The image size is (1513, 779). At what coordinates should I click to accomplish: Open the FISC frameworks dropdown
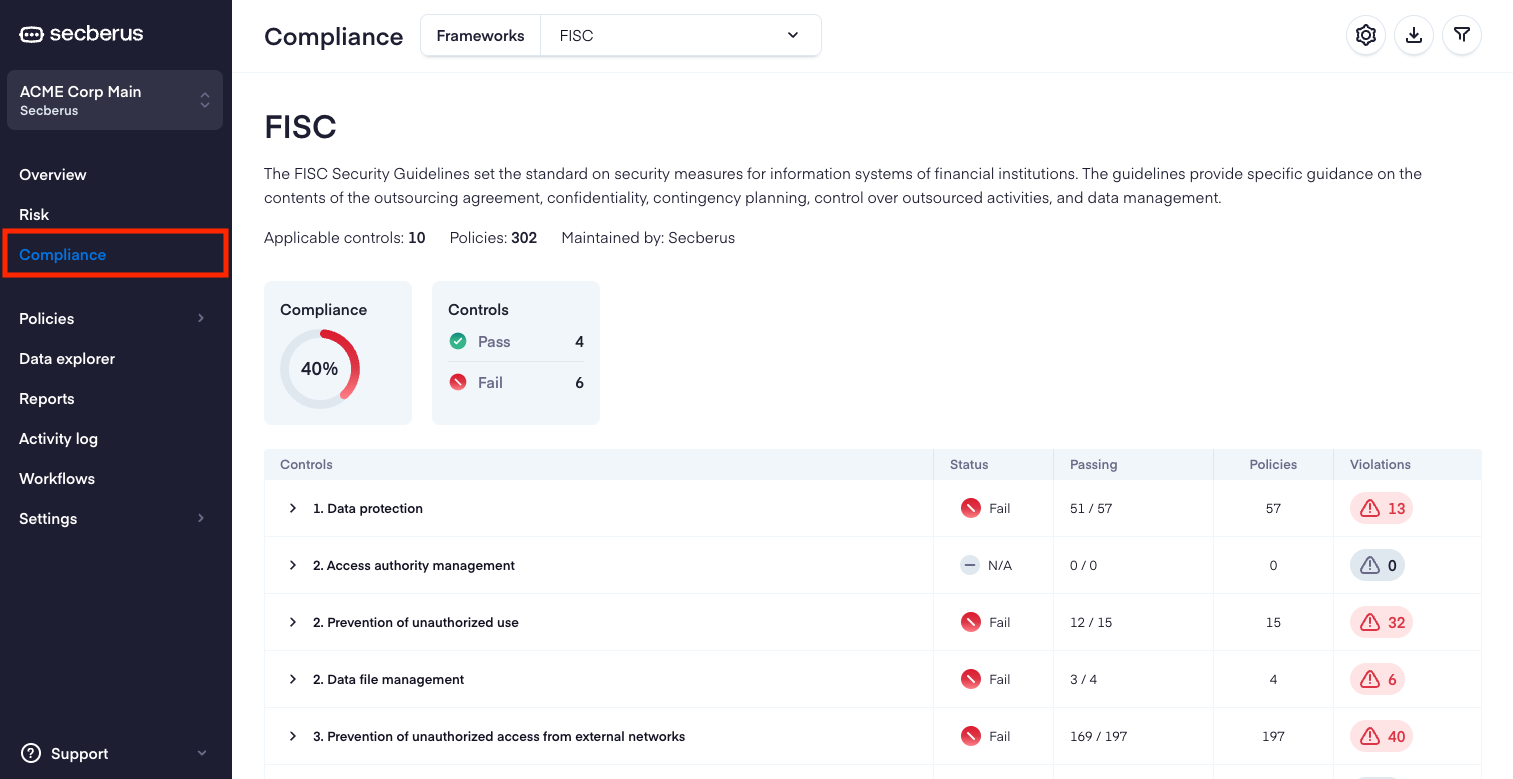[680, 35]
